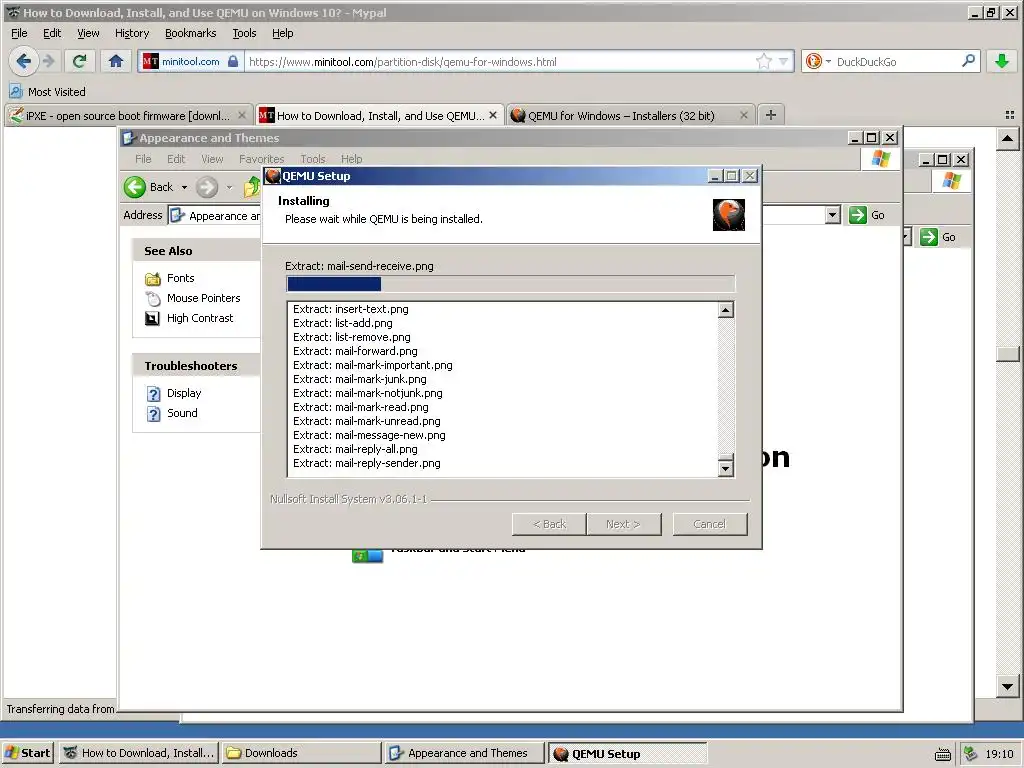The height and width of the screenshot is (768, 1024).
Task: Expand the Back button history dropdown
Action: 184,187
